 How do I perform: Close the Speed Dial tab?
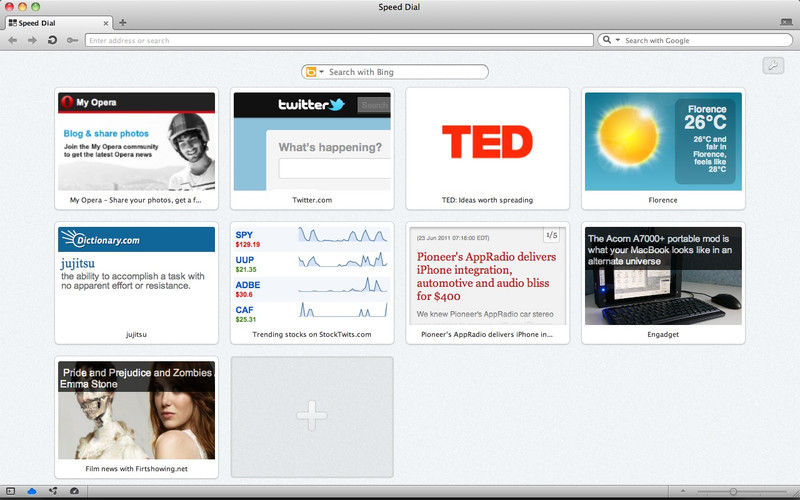pos(106,23)
